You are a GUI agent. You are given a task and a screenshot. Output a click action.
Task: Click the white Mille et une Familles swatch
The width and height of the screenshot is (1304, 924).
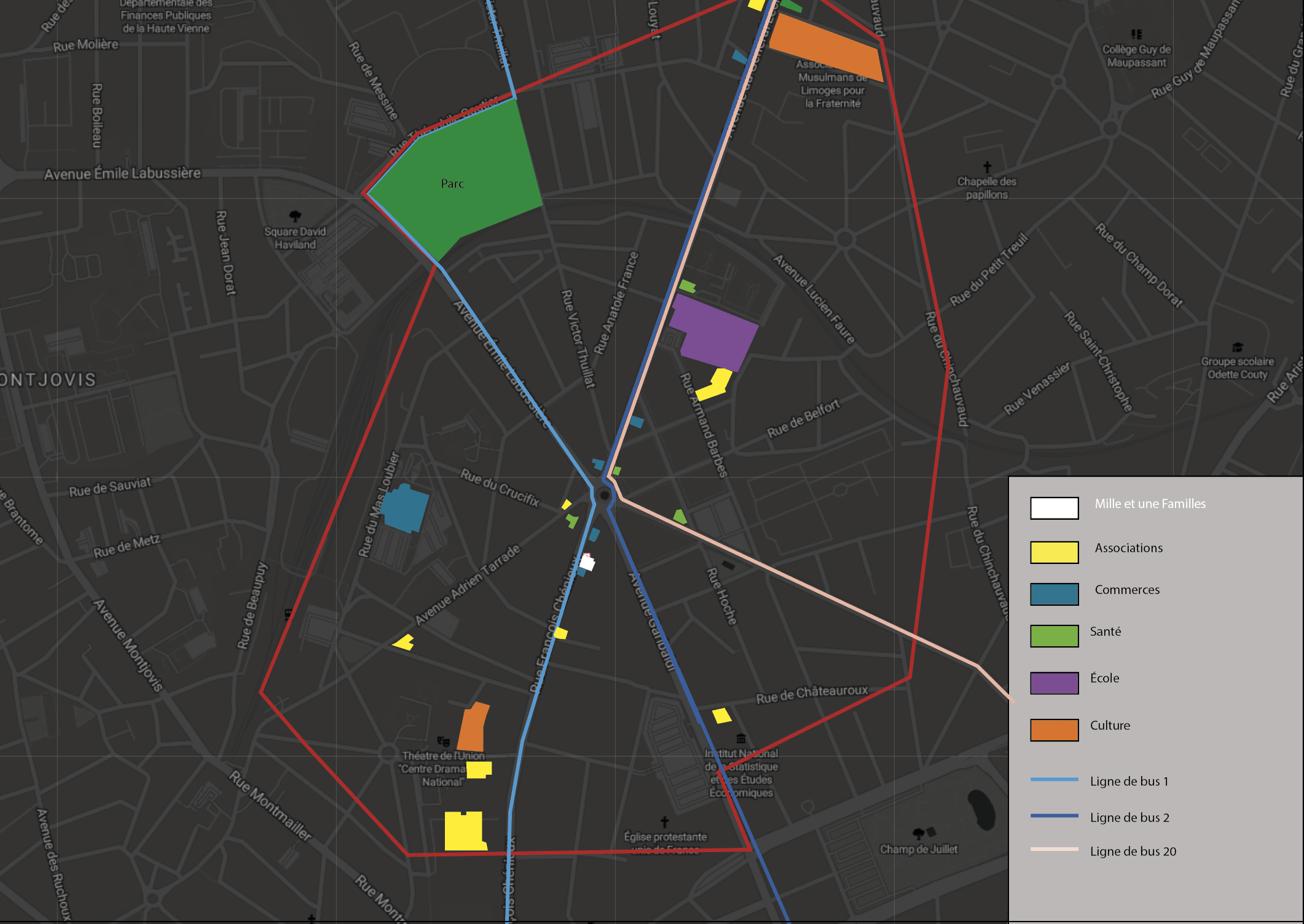tap(1054, 508)
